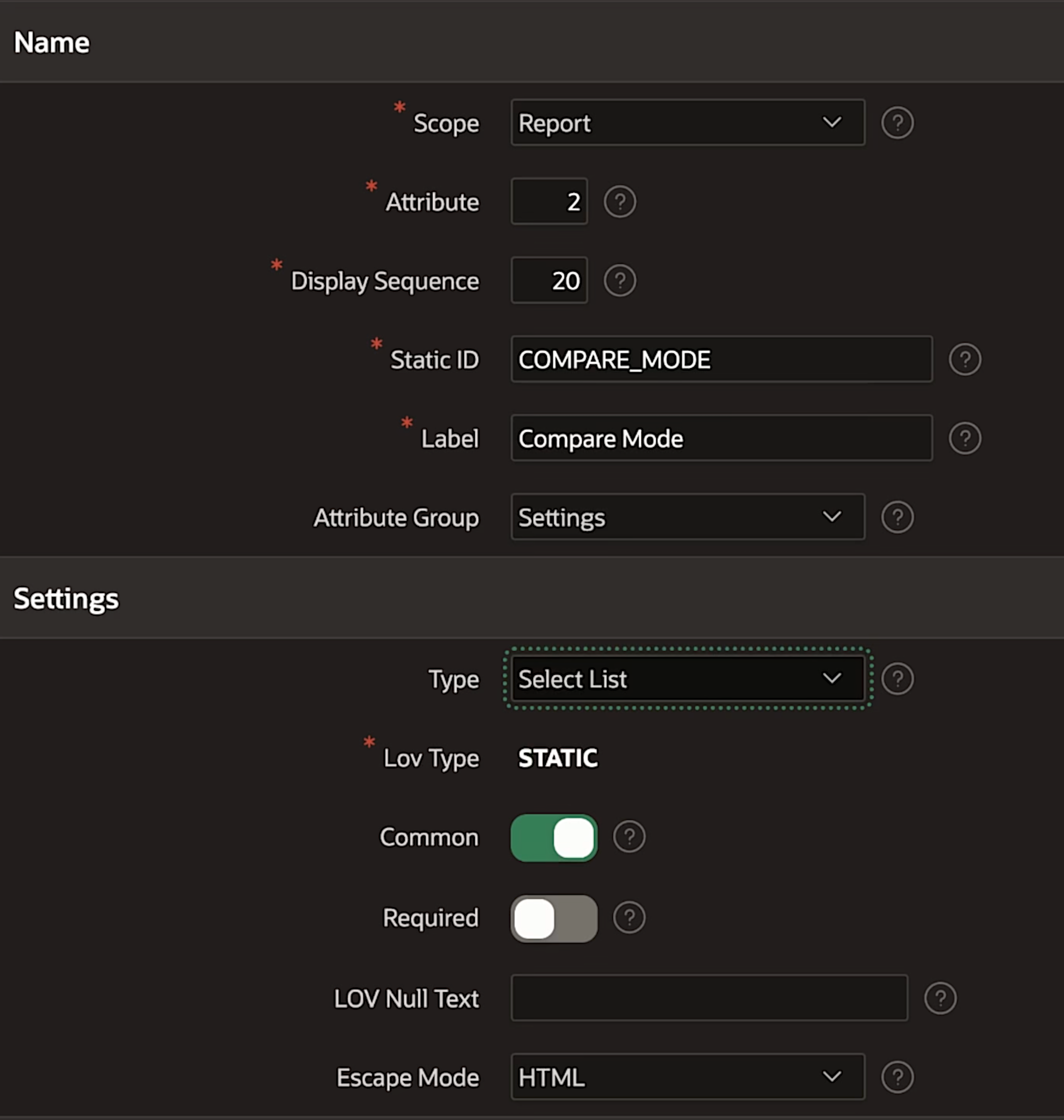
Task: Click the help icon next to Label
Action: (965, 438)
